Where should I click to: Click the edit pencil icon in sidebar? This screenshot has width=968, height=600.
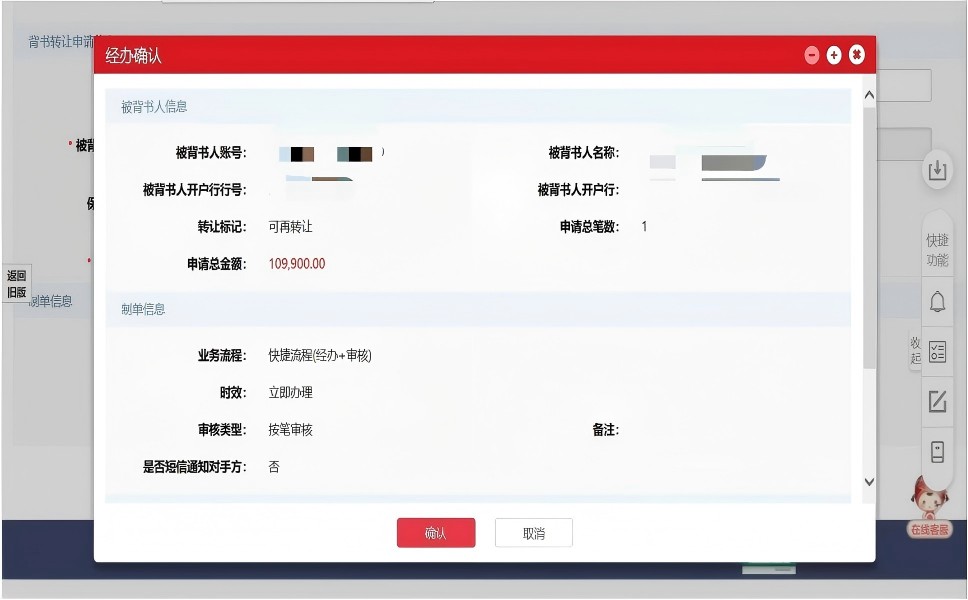(x=937, y=402)
